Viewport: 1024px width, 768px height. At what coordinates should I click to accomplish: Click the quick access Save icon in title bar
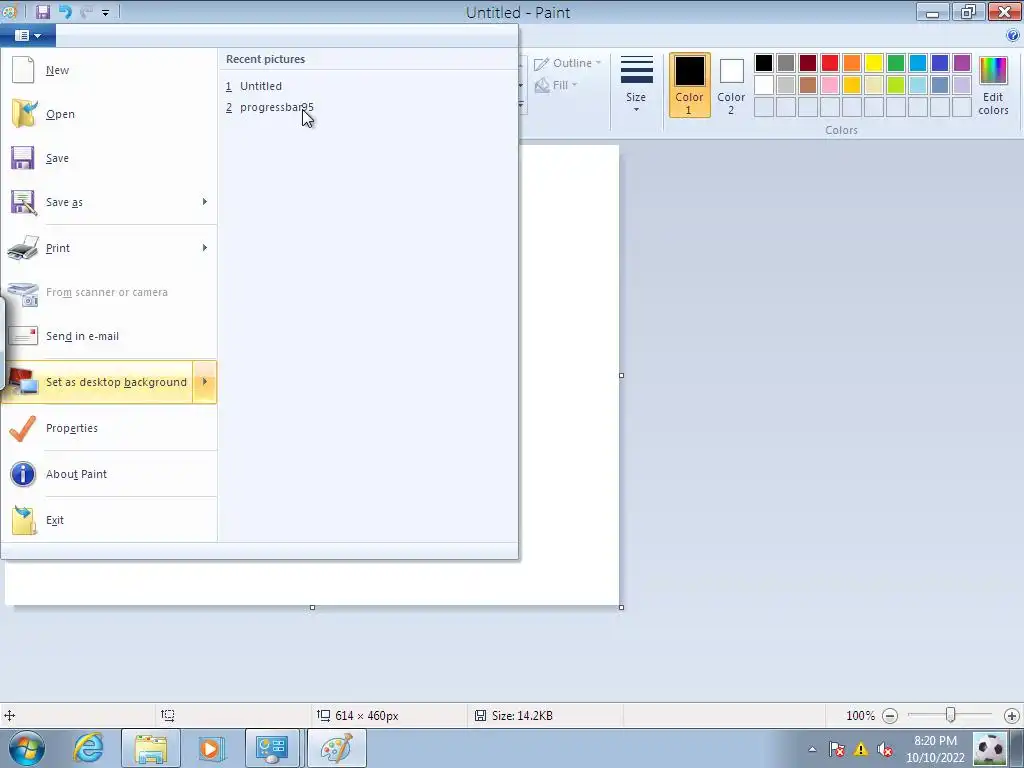coord(43,12)
